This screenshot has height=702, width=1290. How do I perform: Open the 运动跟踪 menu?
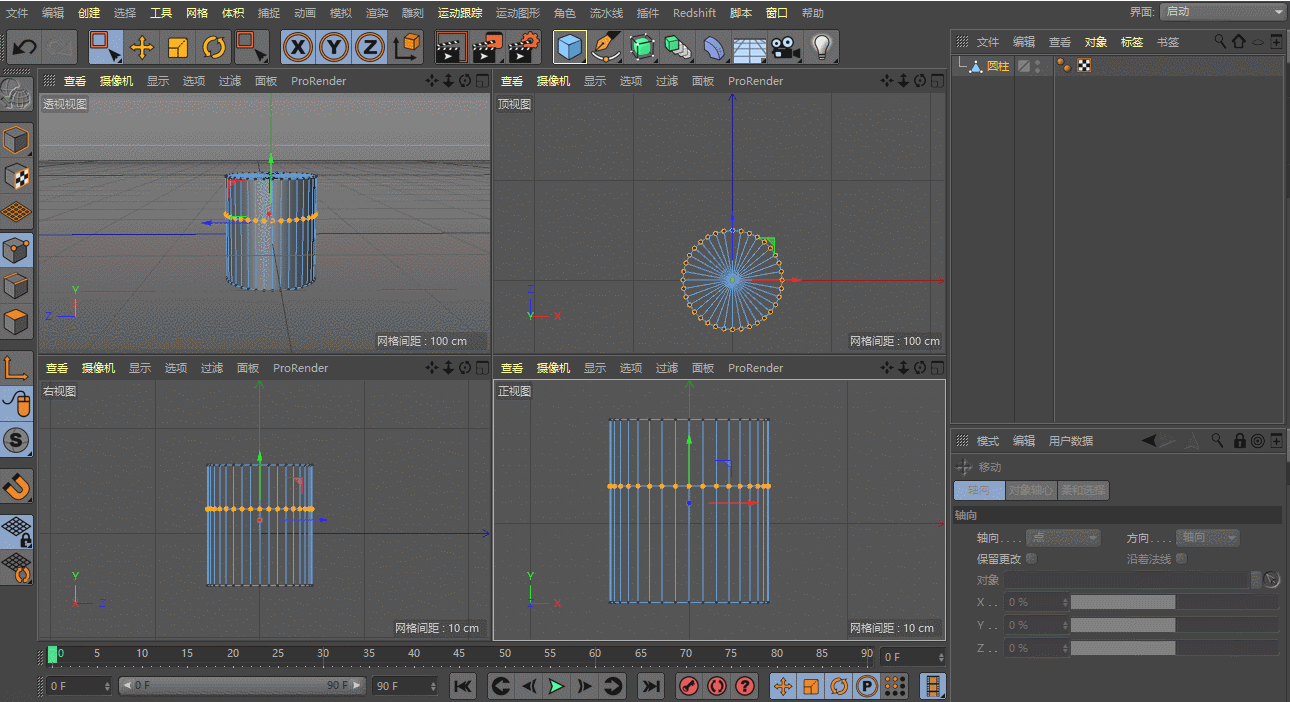click(459, 13)
